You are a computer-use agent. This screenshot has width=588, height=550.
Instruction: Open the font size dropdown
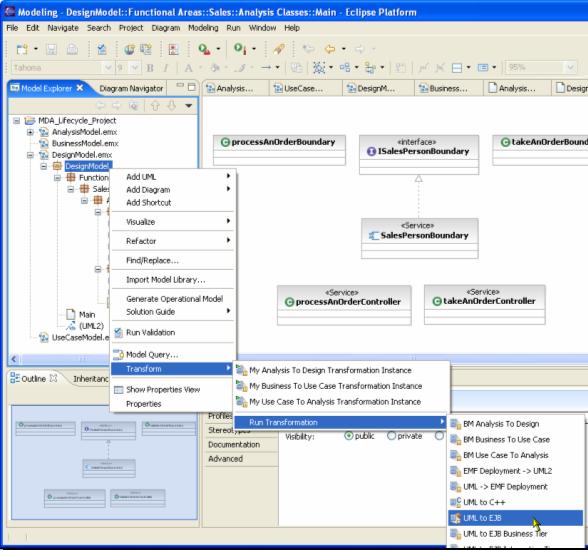tap(135, 68)
